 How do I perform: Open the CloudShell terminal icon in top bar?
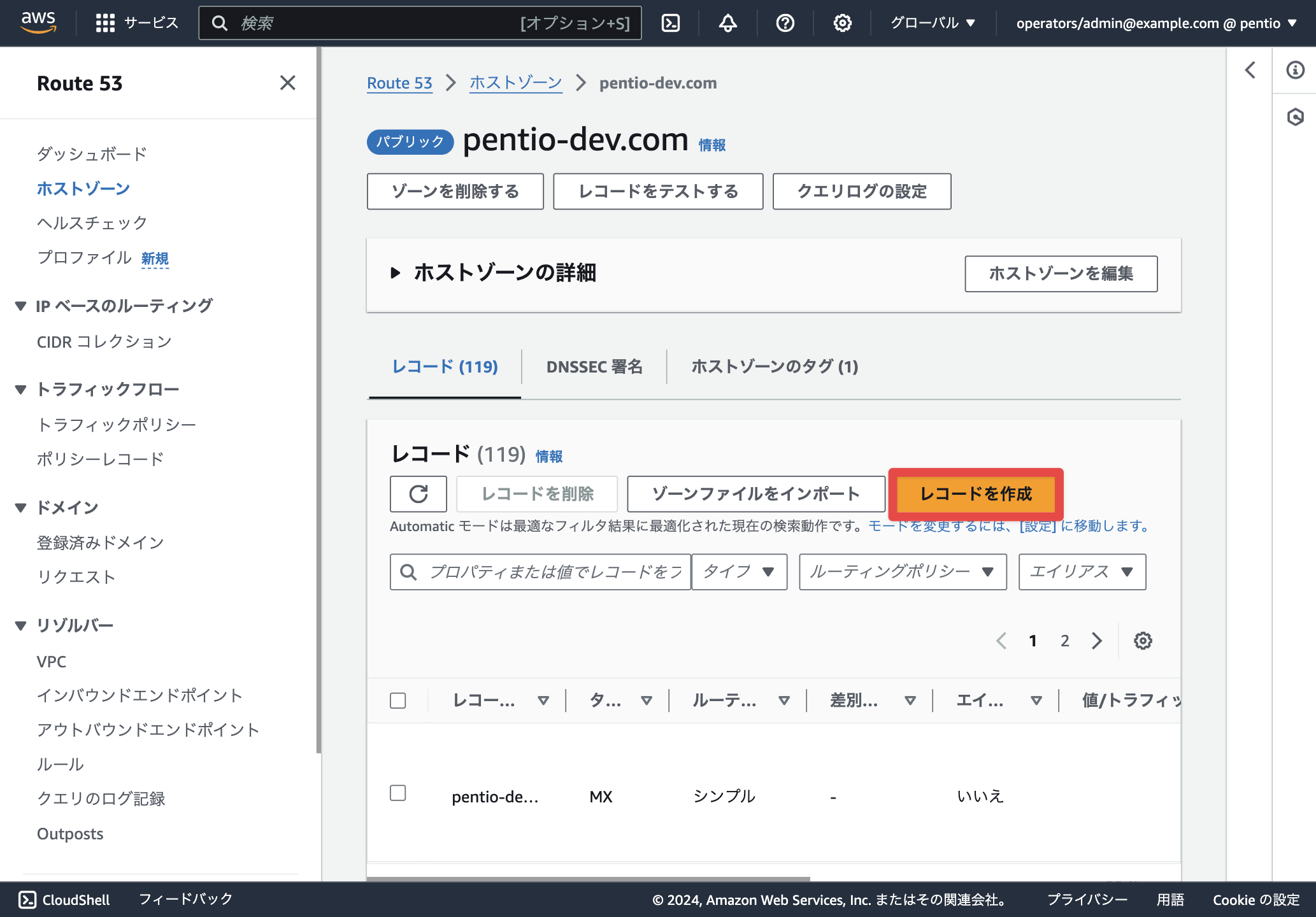click(x=671, y=24)
